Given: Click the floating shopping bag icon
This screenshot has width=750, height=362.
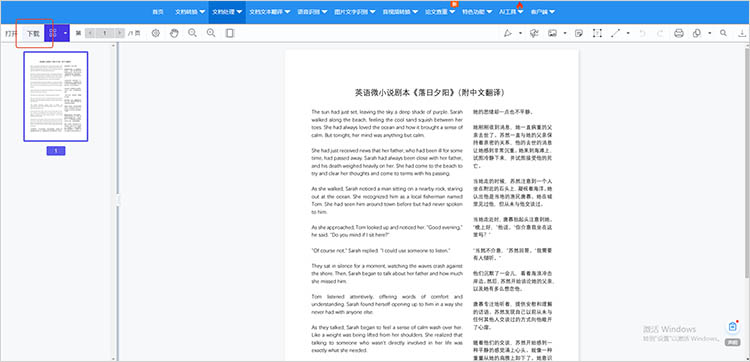Looking at the screenshot, I should tap(732, 327).
